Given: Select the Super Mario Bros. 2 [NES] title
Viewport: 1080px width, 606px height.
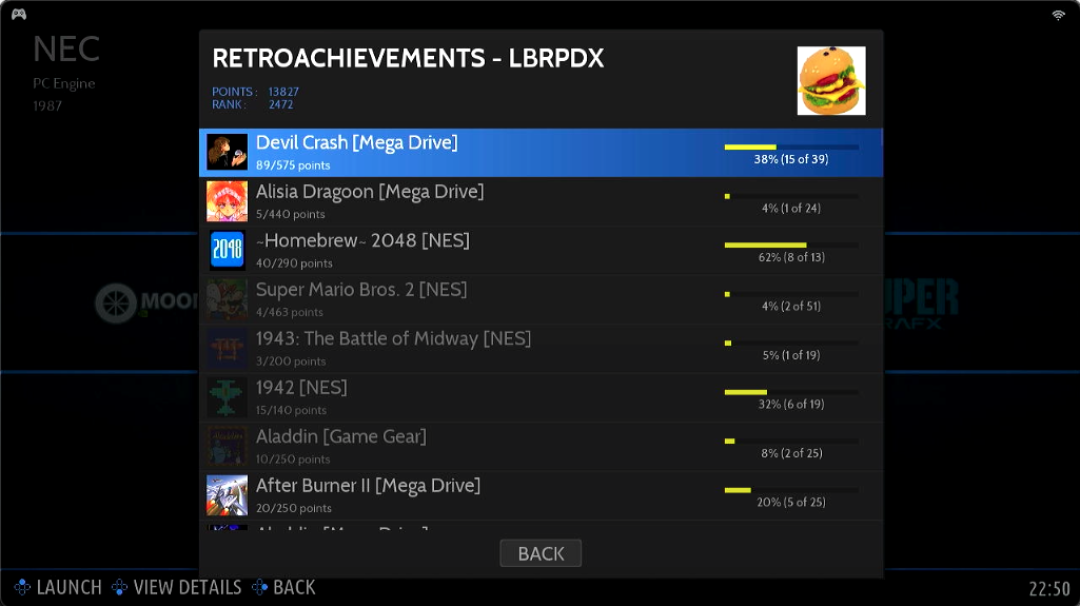Looking at the screenshot, I should pos(362,289).
